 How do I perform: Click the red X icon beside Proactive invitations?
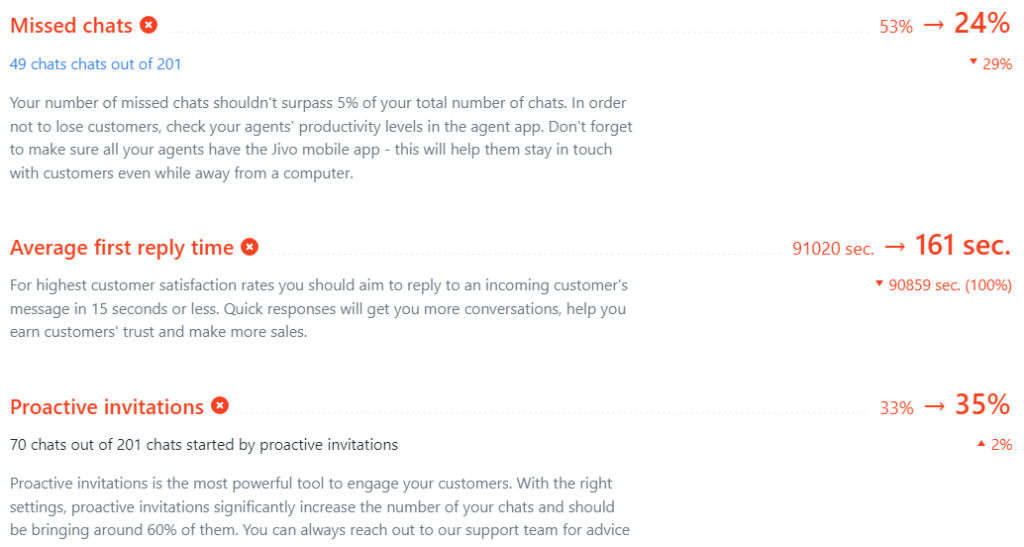[220, 405]
